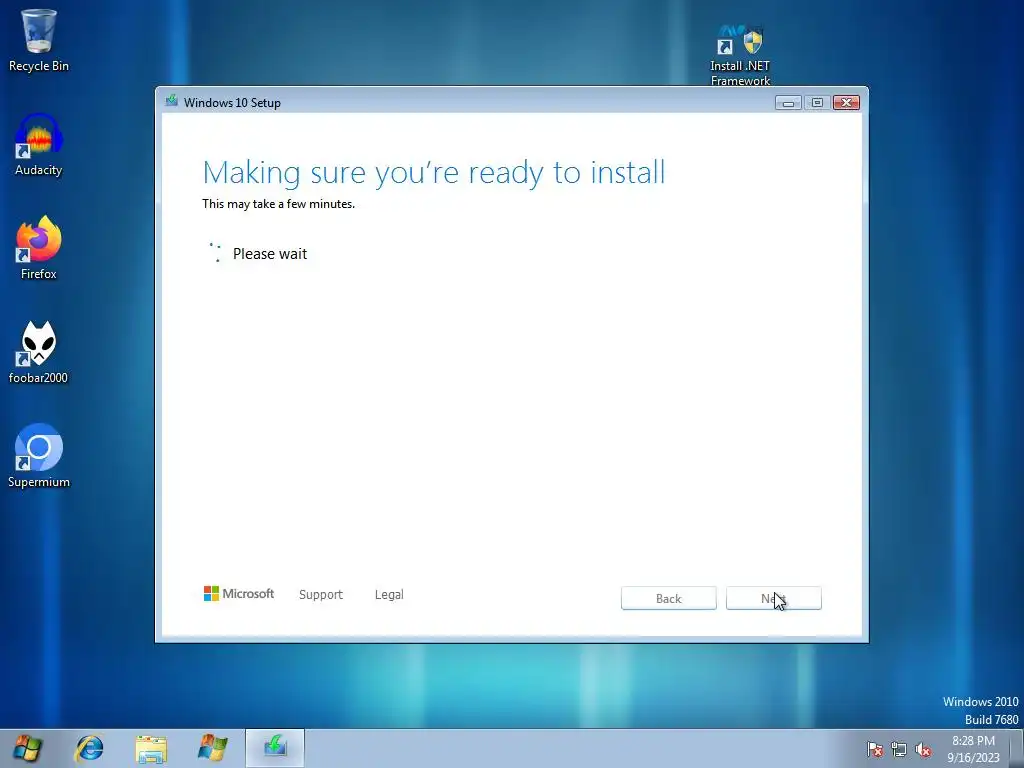Maximize the Windows 10 Setup window
Image resolution: width=1024 pixels, height=768 pixels.
coord(817,103)
